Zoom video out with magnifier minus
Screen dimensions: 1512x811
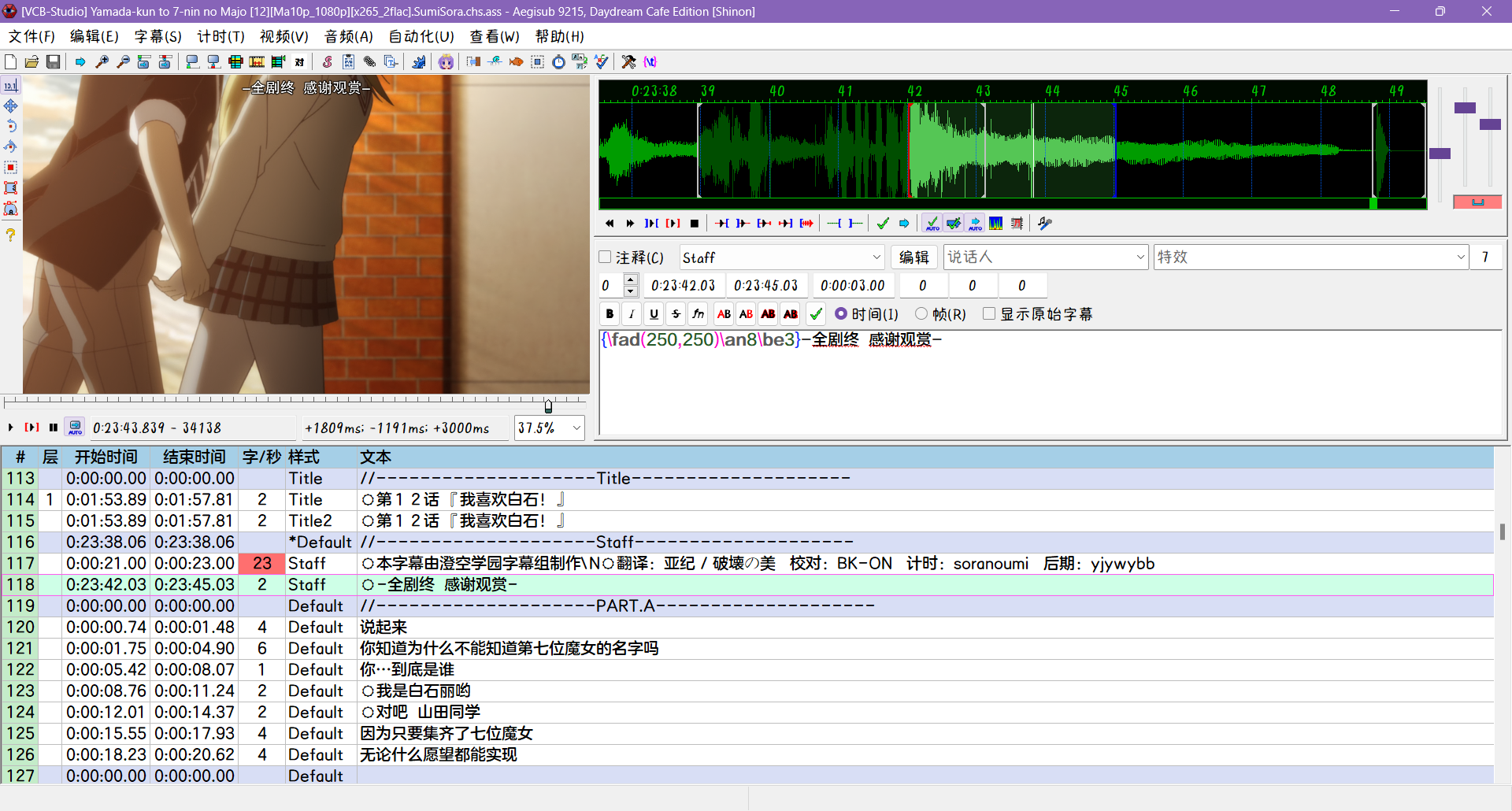click(123, 62)
